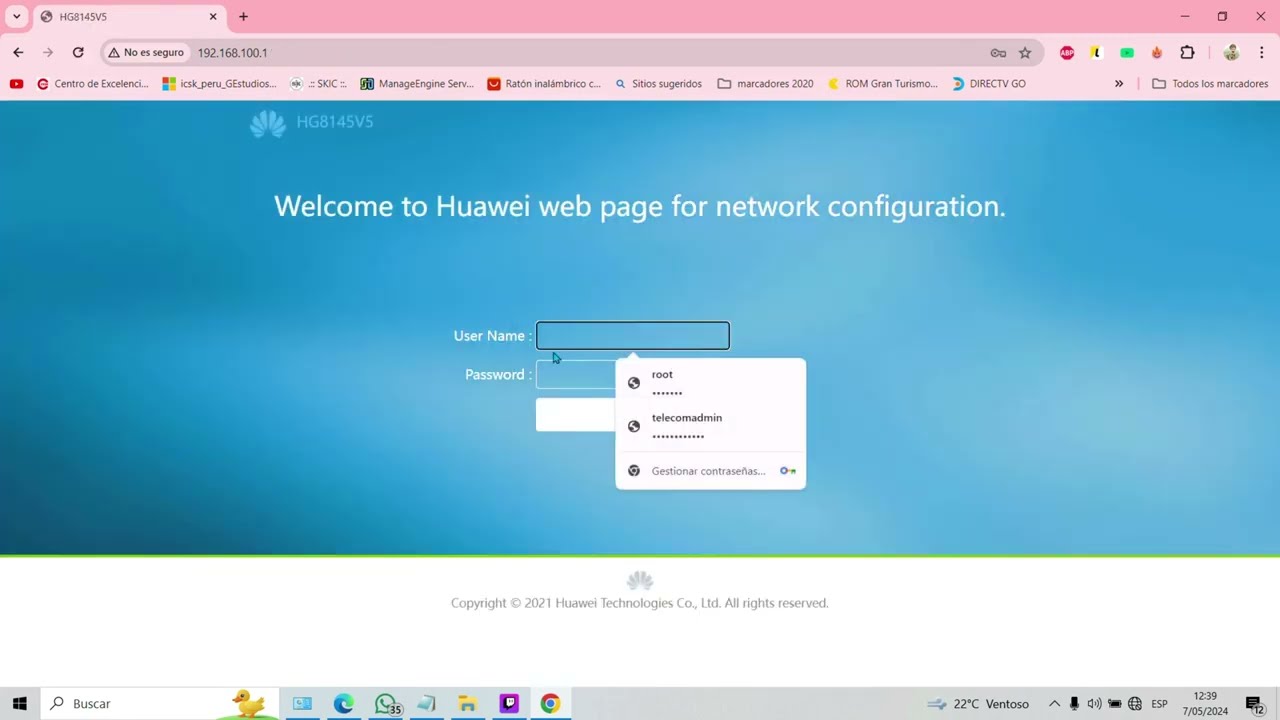Viewport: 1280px width, 720px height.
Task: Open the clock showing 12:39 7/05/2024
Action: tap(1205, 704)
